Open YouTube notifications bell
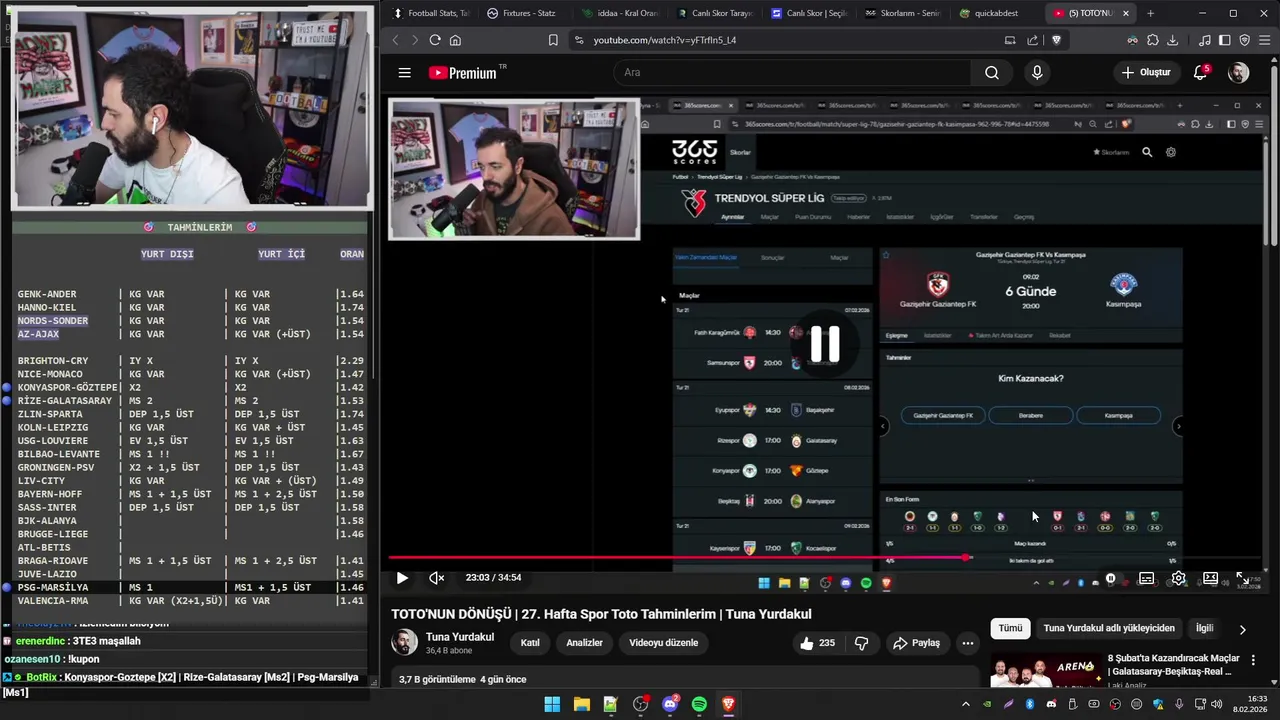Image resolution: width=1280 pixels, height=720 pixels. (x=1201, y=72)
